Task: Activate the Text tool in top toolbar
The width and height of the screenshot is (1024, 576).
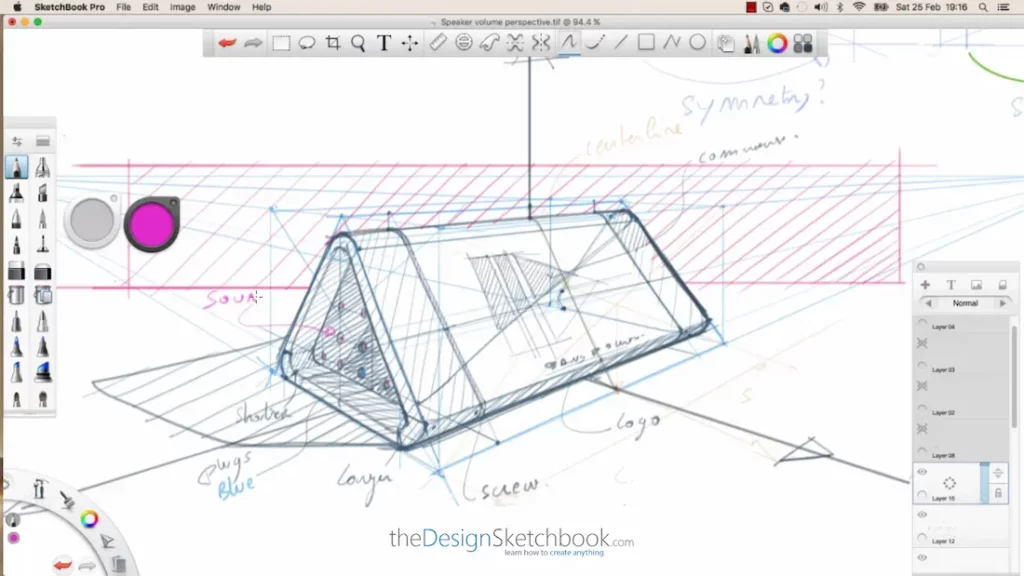Action: [x=383, y=43]
